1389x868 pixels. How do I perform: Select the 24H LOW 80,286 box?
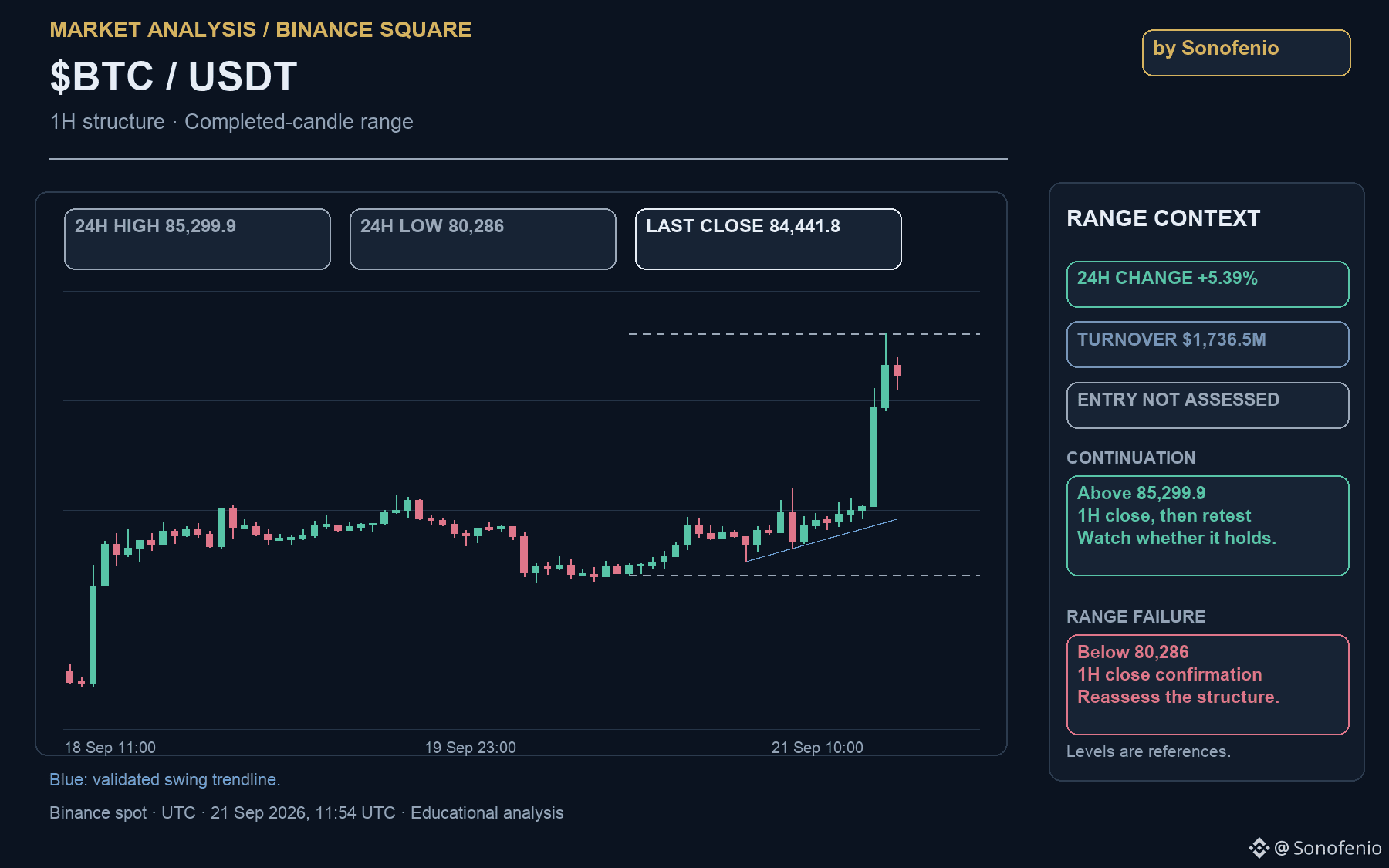pyautogui.click(x=483, y=239)
